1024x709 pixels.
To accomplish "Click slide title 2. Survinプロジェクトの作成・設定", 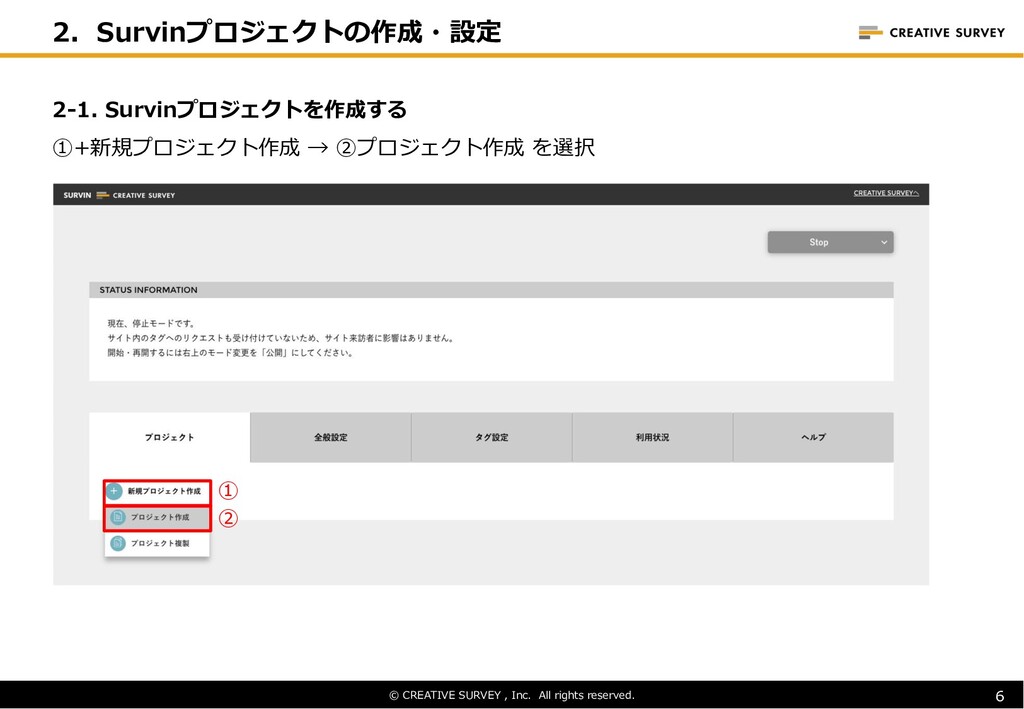I will tap(277, 31).
